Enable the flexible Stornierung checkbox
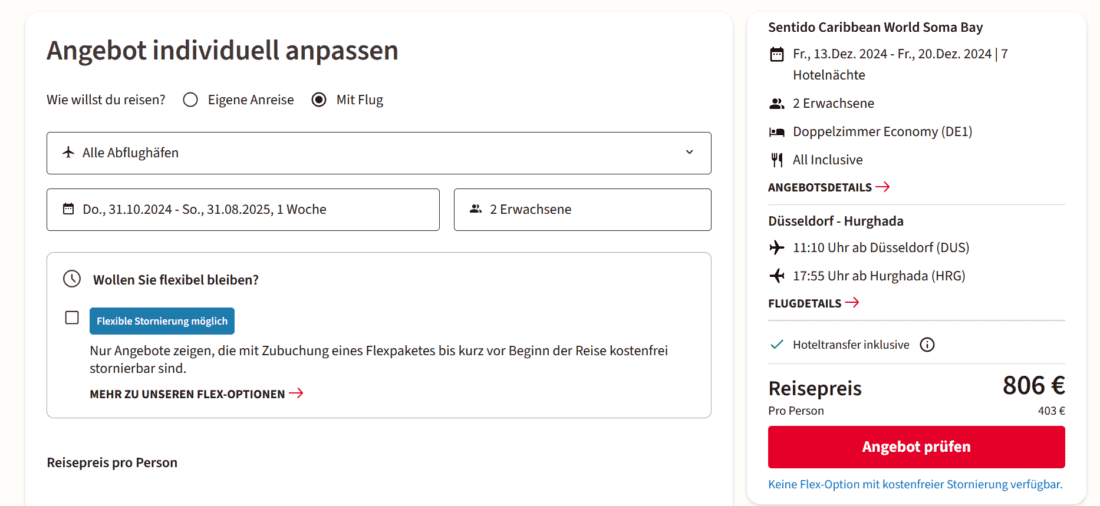The width and height of the screenshot is (1100, 506). point(72,318)
